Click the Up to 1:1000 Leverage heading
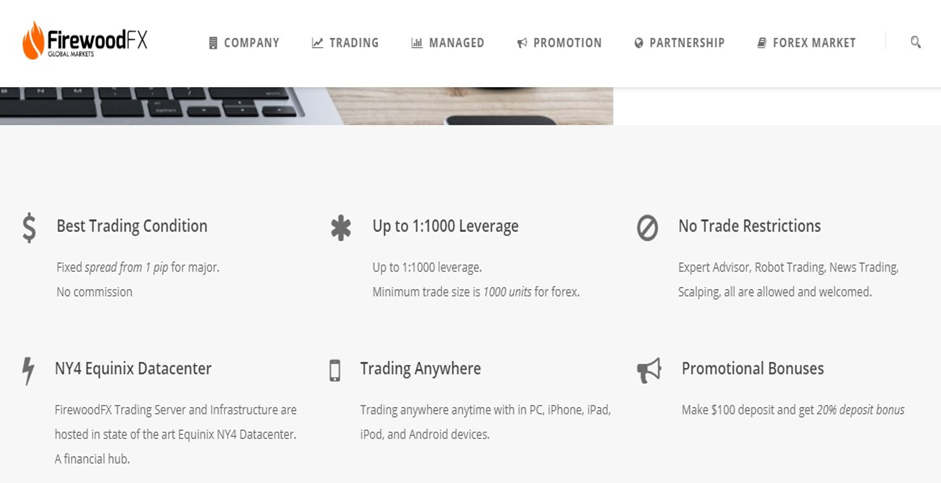Screen dimensions: 941x483 click(x=445, y=226)
